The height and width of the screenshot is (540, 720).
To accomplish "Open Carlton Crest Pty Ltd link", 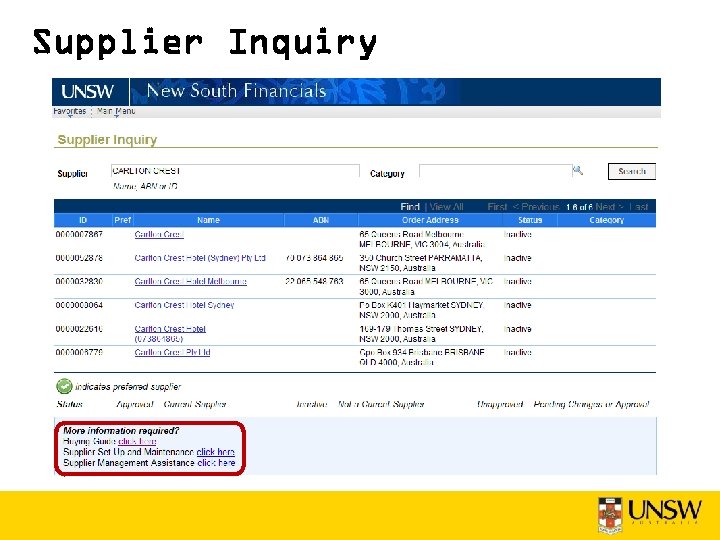I will click(x=172, y=352).
